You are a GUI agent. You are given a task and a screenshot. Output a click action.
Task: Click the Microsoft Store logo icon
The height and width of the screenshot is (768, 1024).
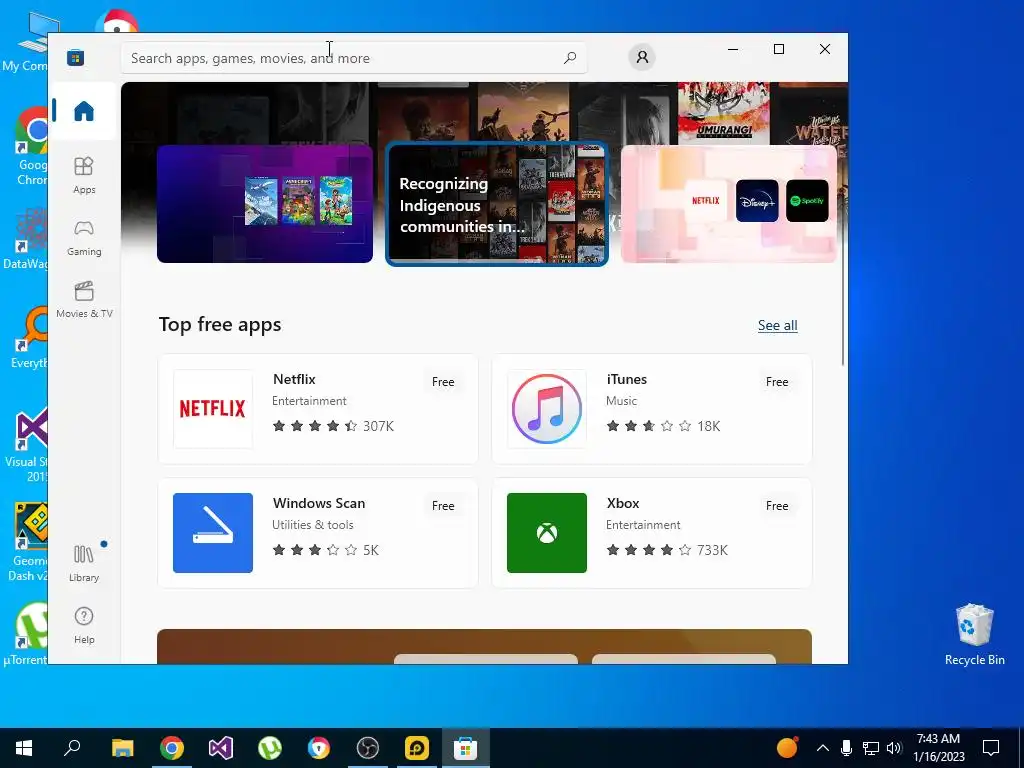pyautogui.click(x=76, y=57)
